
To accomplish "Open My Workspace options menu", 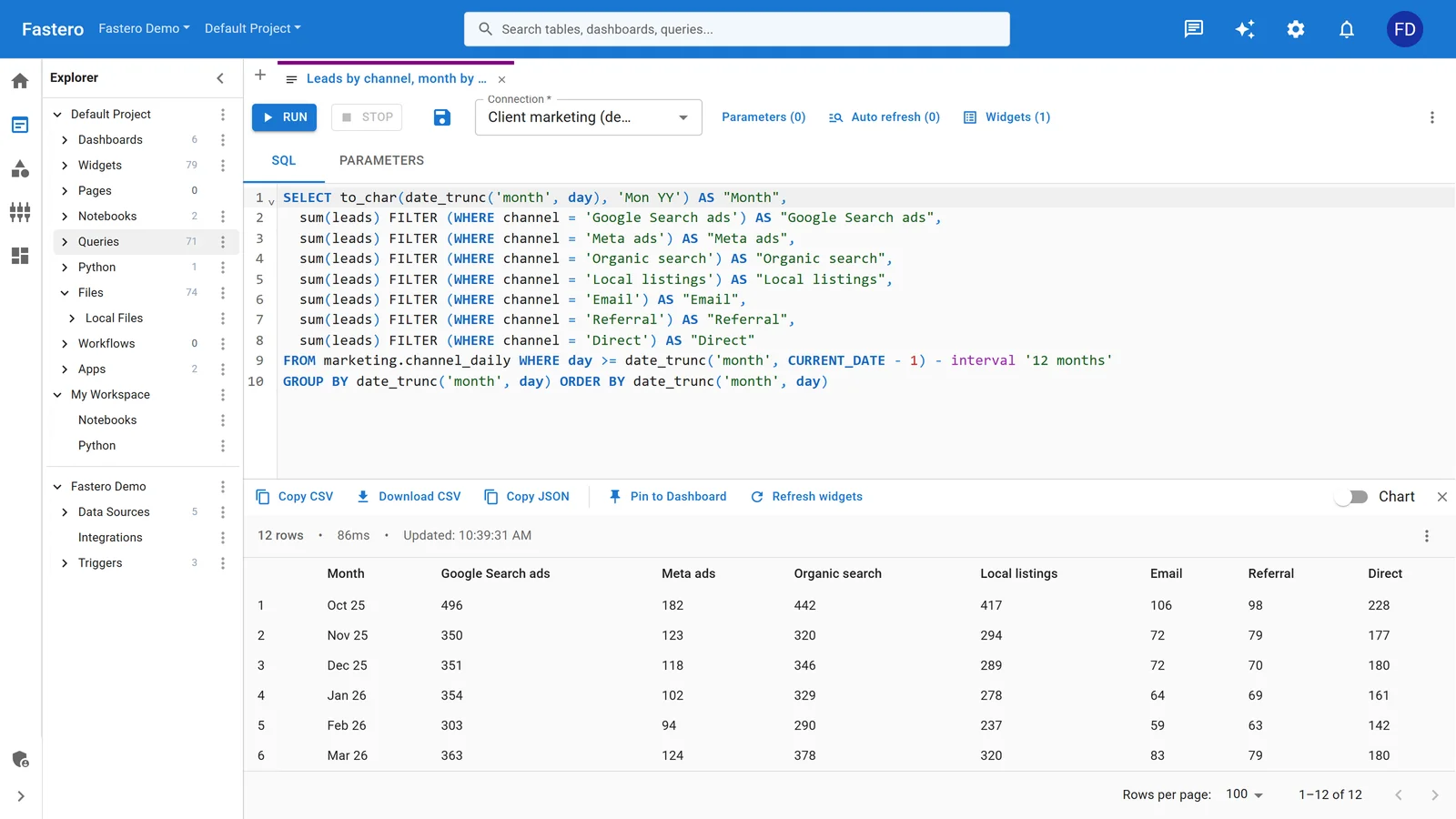I will click(x=223, y=395).
